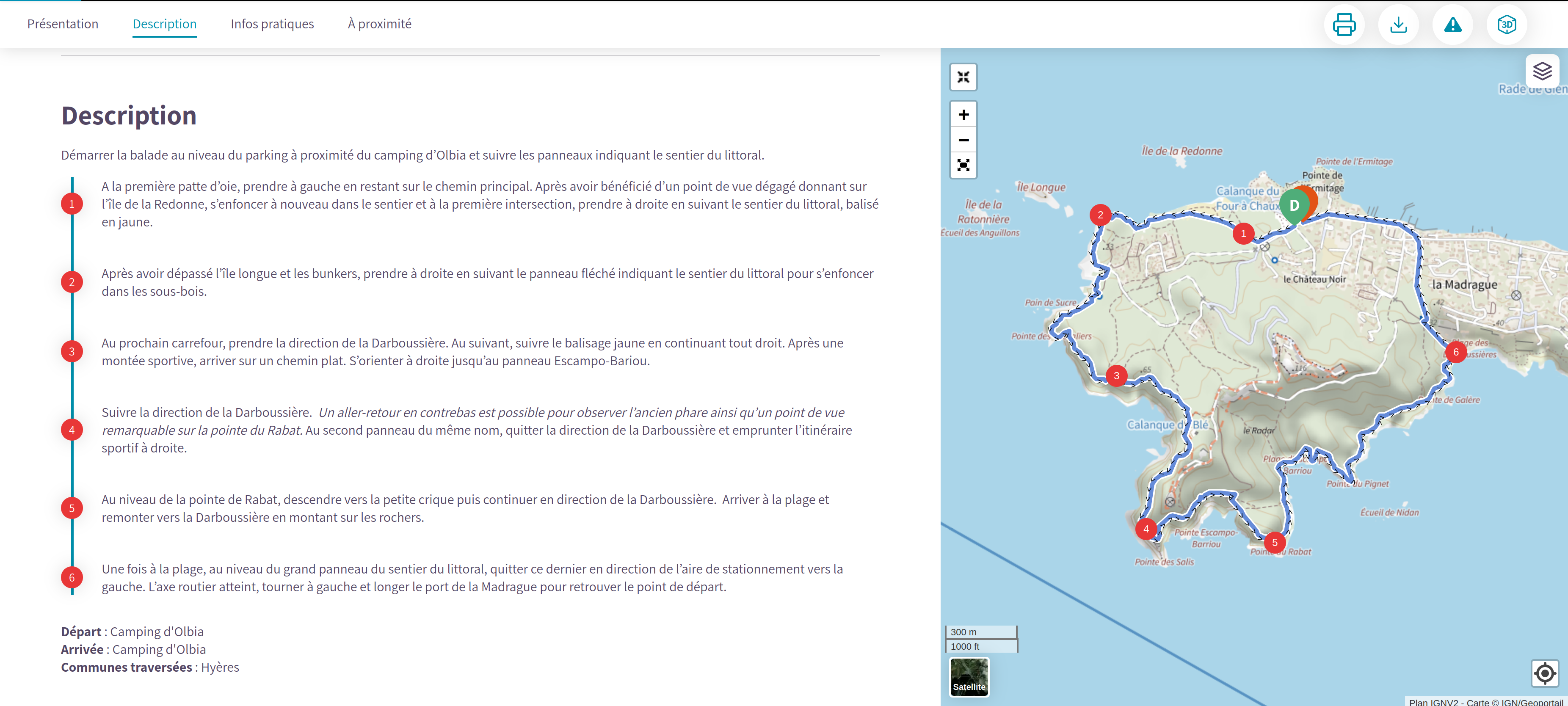The width and height of the screenshot is (1568, 706).
Task: Click the green D departure marker
Action: coord(1294,206)
